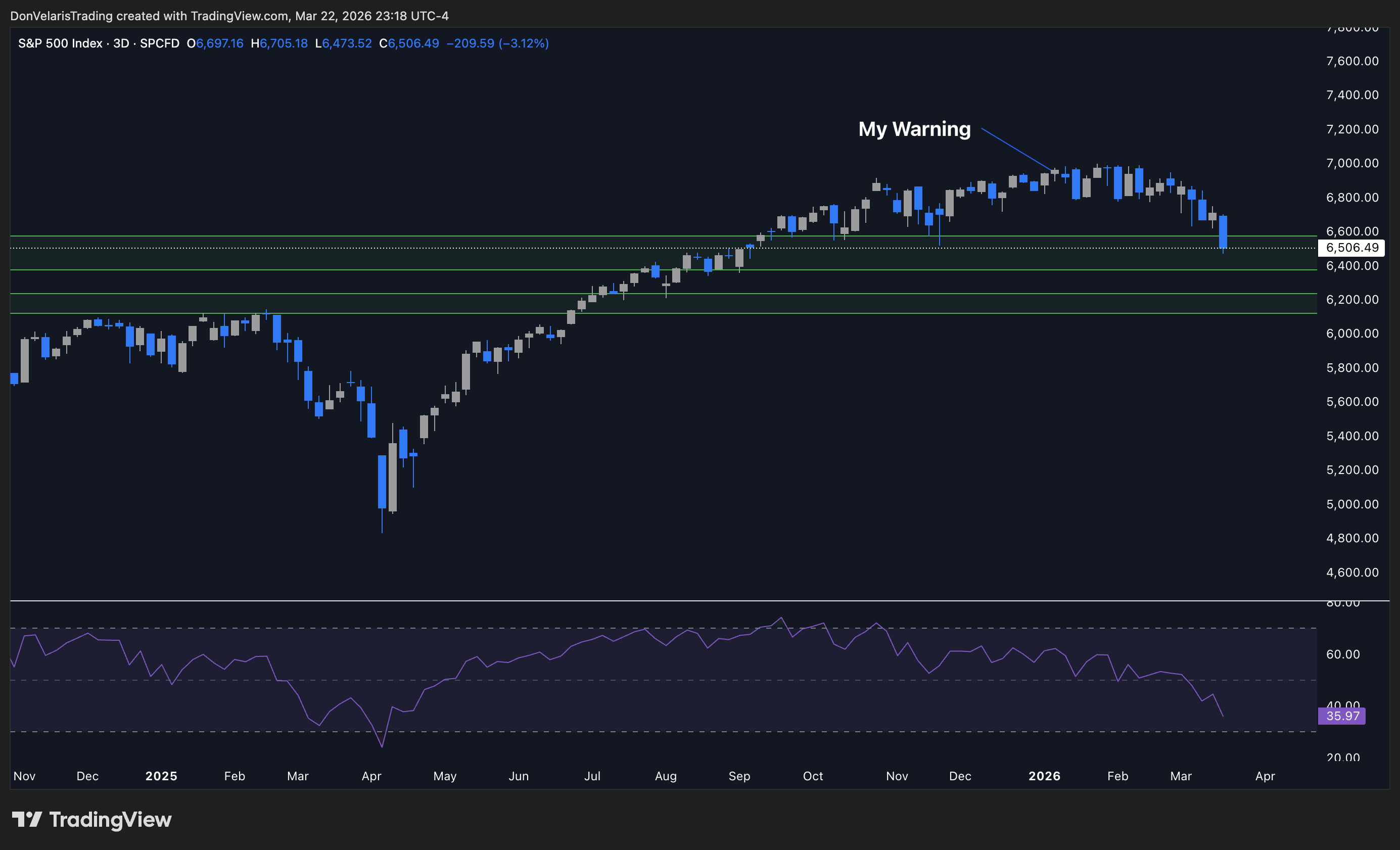Screen dimensions: 1400x850
Task: Click the 2025 label on the time axis
Action: (x=161, y=776)
